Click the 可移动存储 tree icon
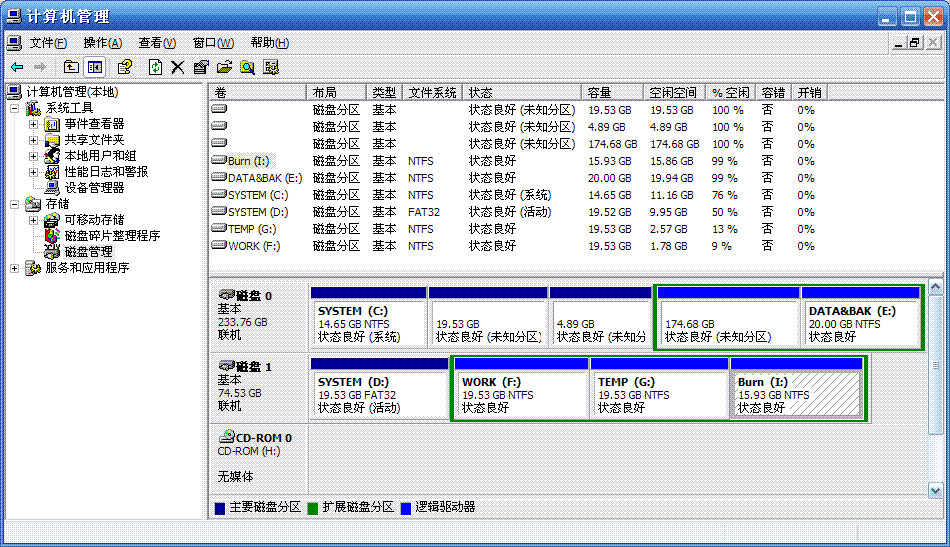The image size is (950, 547). [53, 220]
